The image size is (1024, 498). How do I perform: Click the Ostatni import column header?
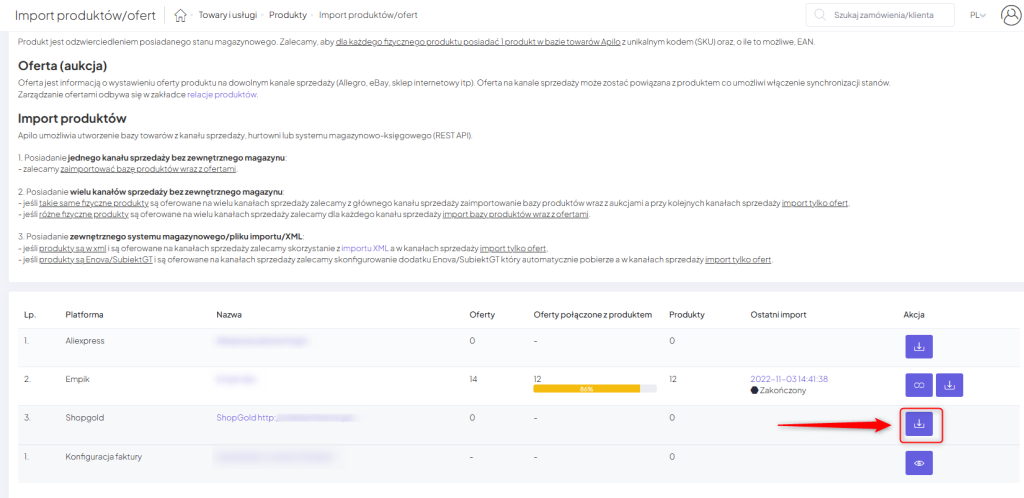point(780,314)
